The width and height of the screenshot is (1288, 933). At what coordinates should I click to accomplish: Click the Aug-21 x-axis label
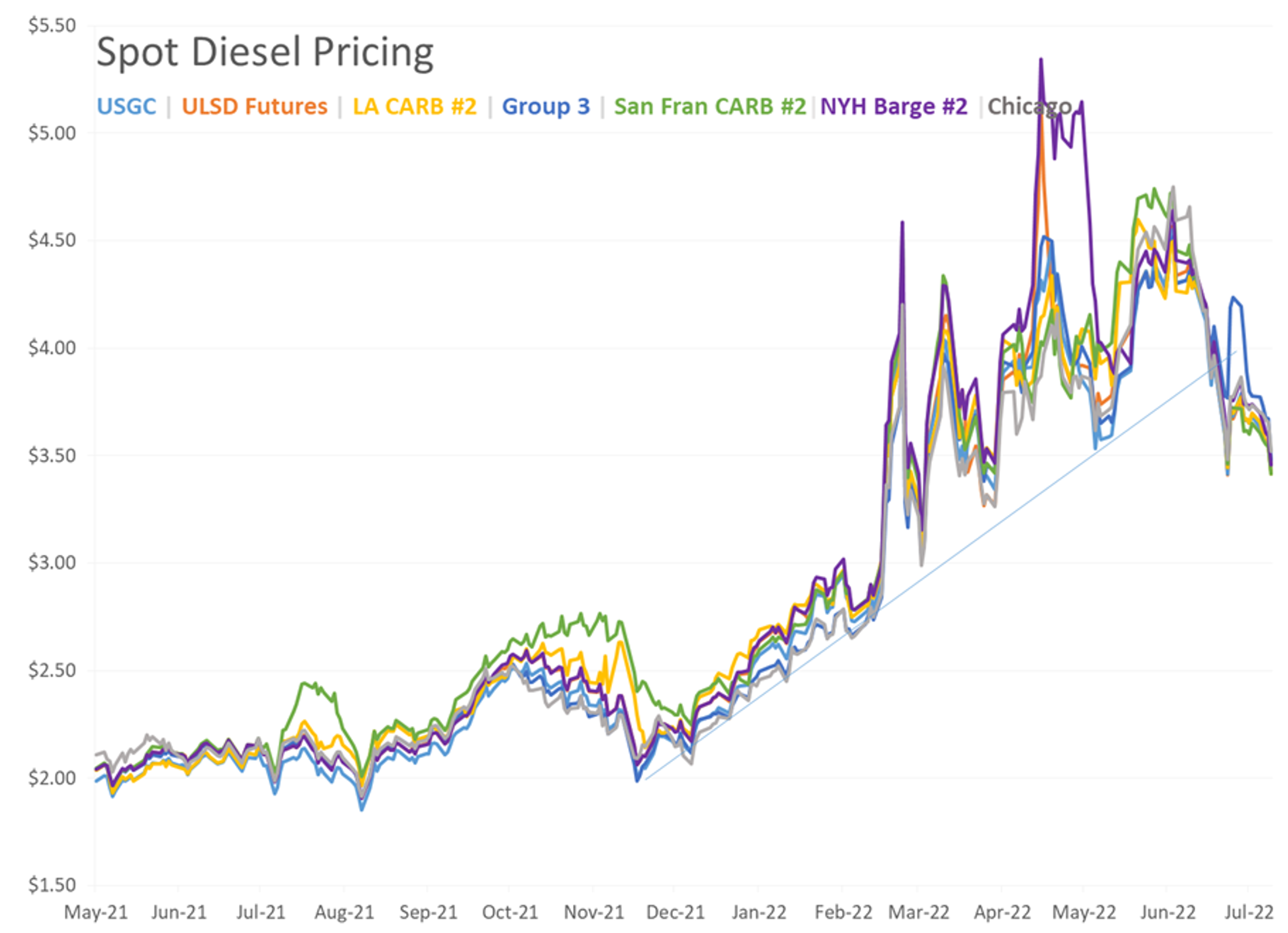pos(344,913)
